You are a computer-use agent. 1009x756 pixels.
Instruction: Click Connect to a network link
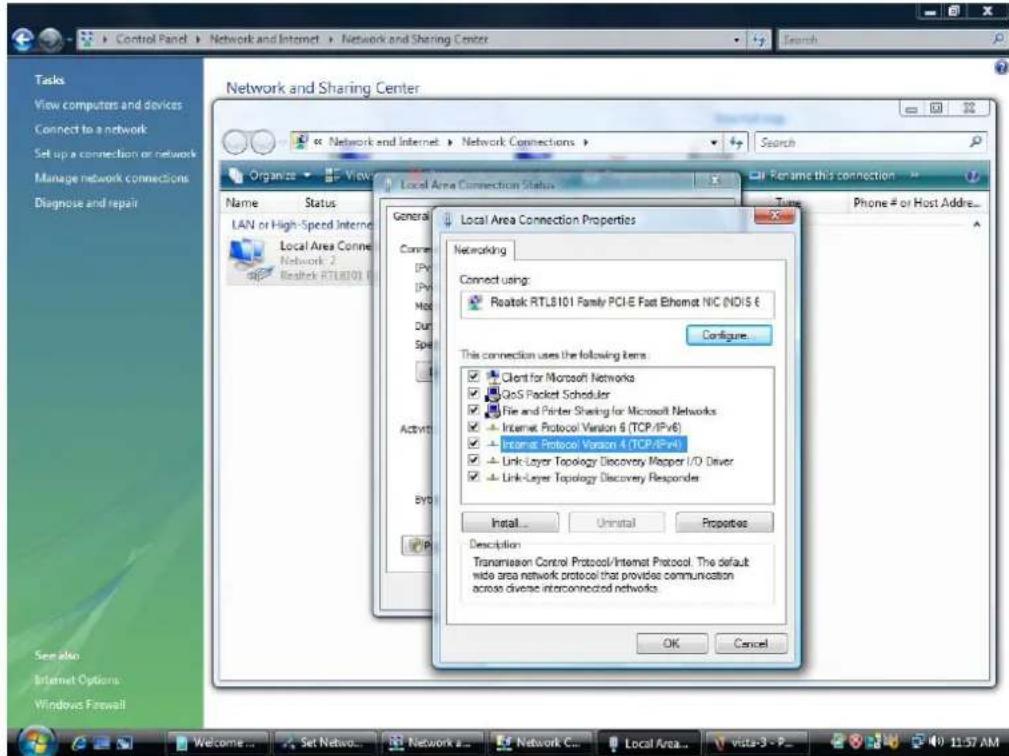91,129
